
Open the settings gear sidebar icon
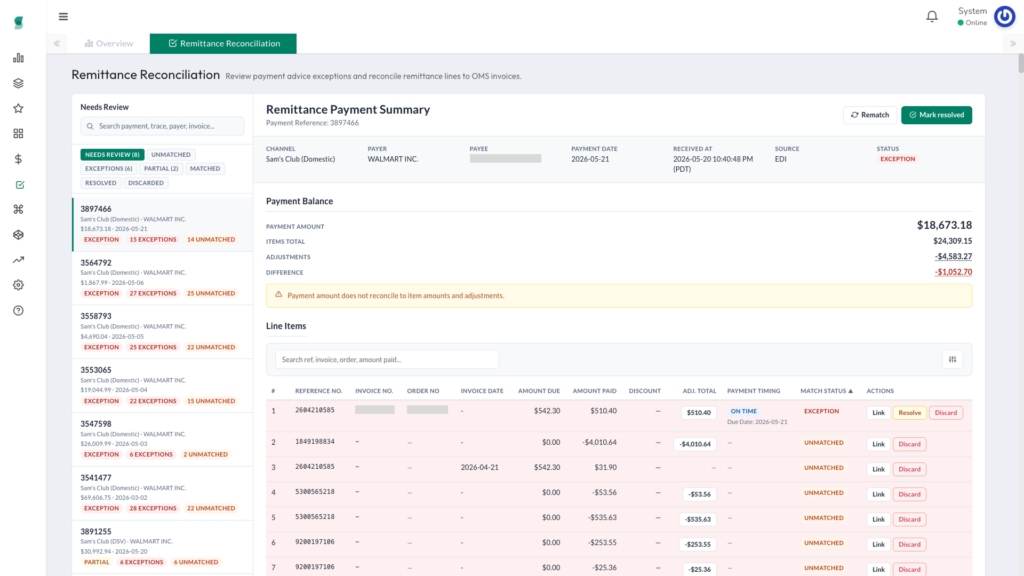[18, 285]
